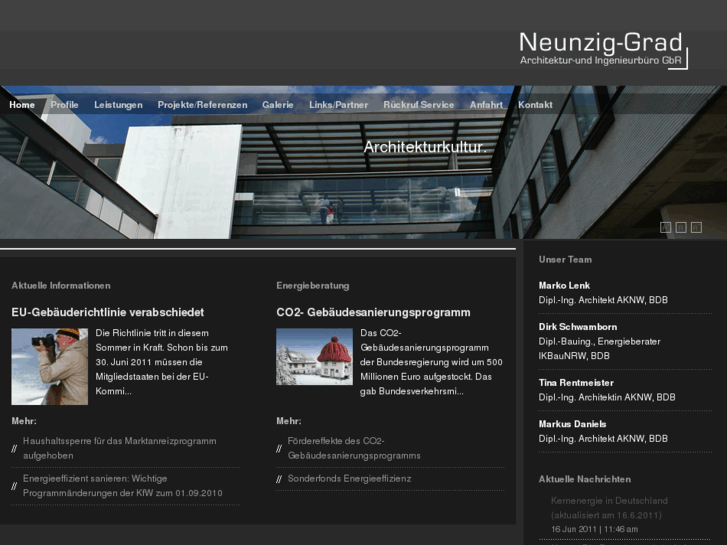Viewport: 727px width, 545px height.
Task: Select Rückruf Service menu item
Action: click(x=419, y=105)
